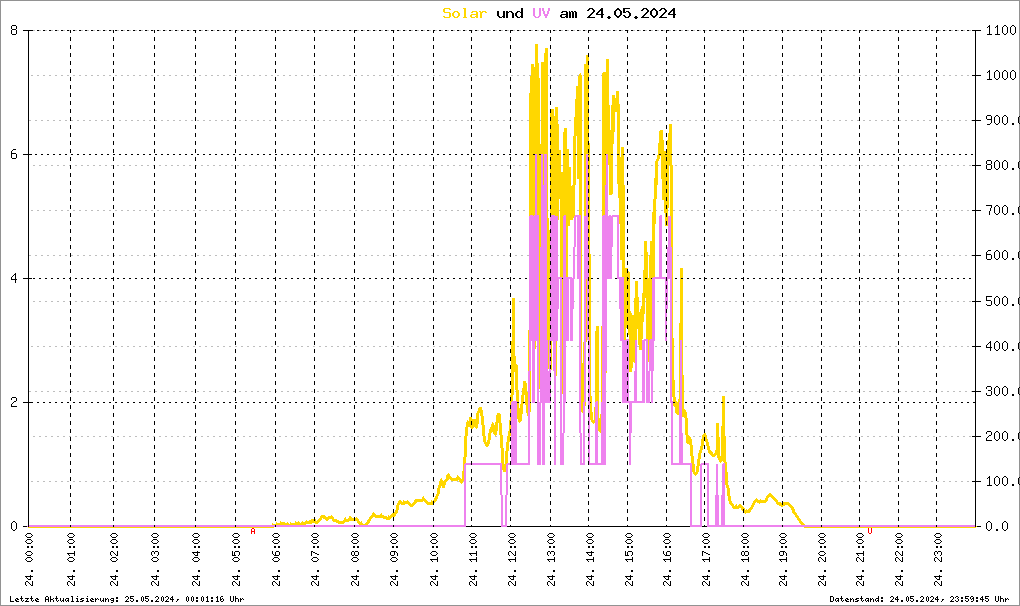
Task: Click the pink "UV" word in the chart title
Action: [541, 13]
